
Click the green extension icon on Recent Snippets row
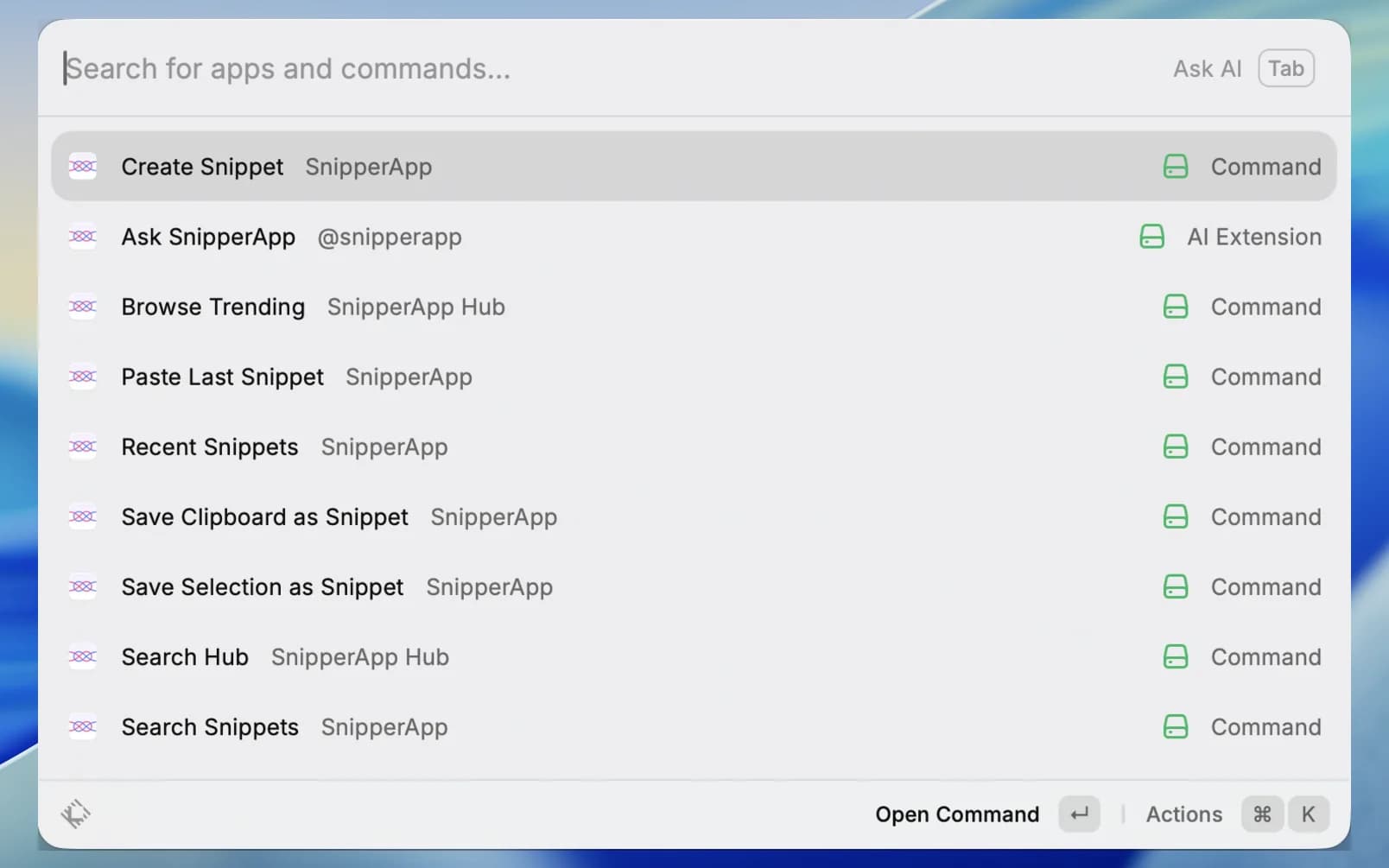(x=1176, y=447)
